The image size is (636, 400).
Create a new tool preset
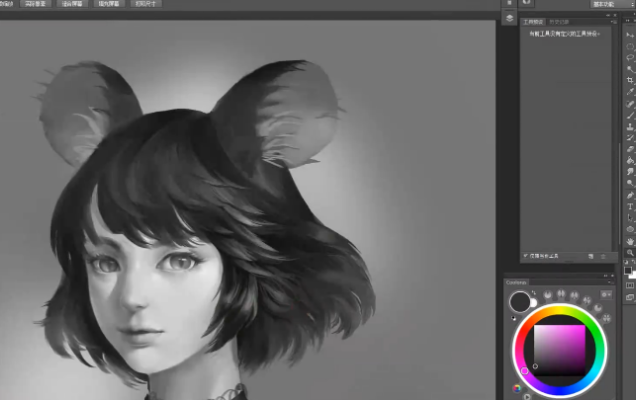[x=591, y=256]
